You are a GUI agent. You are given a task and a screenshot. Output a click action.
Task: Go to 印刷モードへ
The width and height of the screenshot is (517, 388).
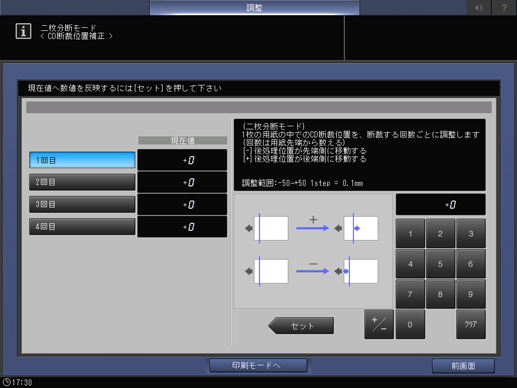pos(258,365)
